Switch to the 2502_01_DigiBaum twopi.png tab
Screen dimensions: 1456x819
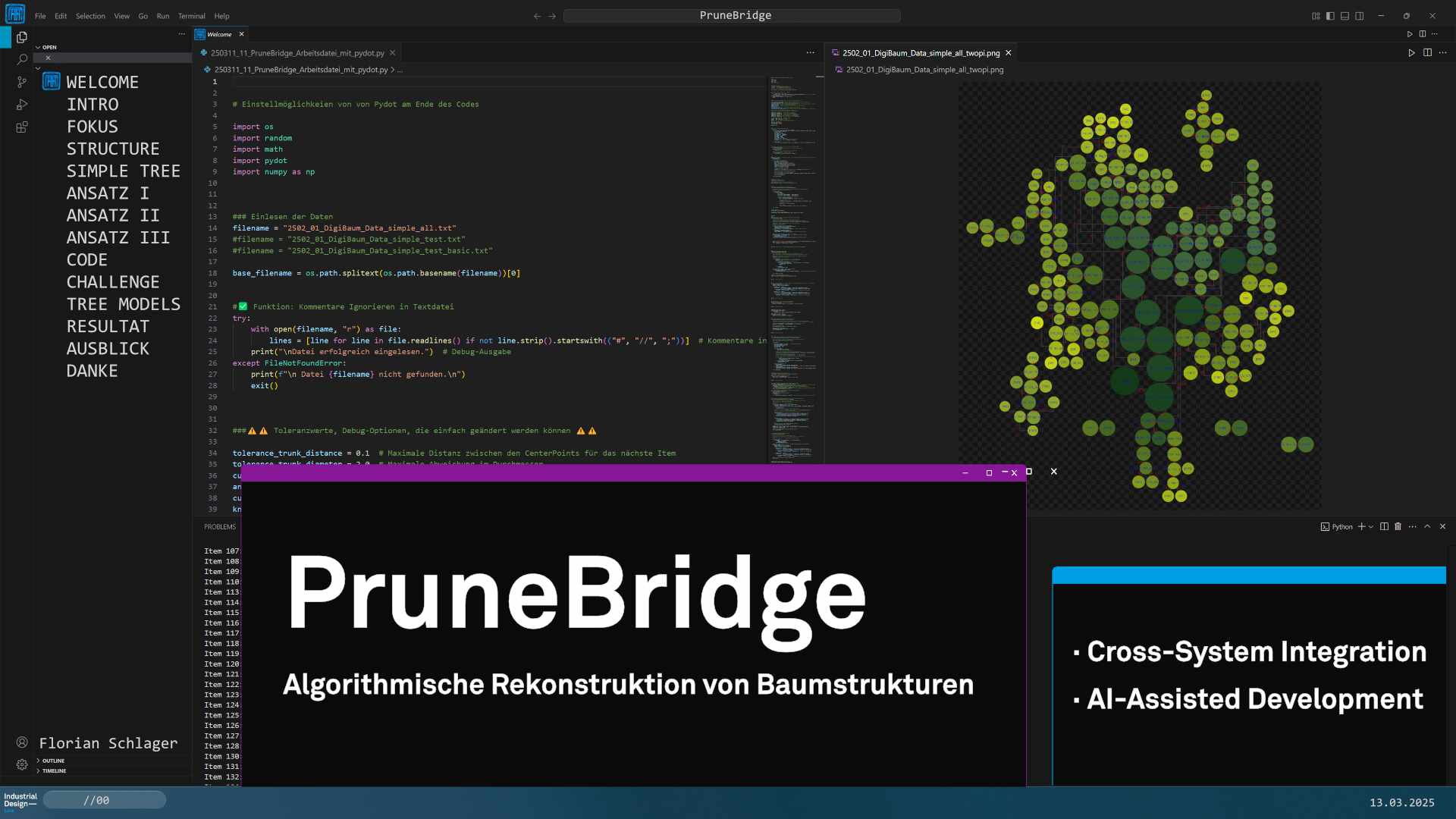coord(920,53)
